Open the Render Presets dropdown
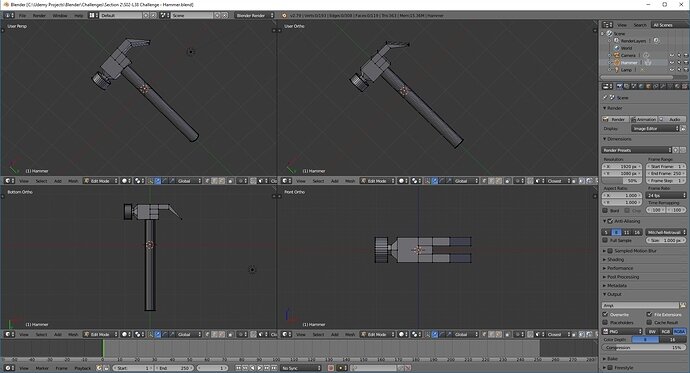Image resolution: width=690 pixels, height=373 pixels. point(637,150)
